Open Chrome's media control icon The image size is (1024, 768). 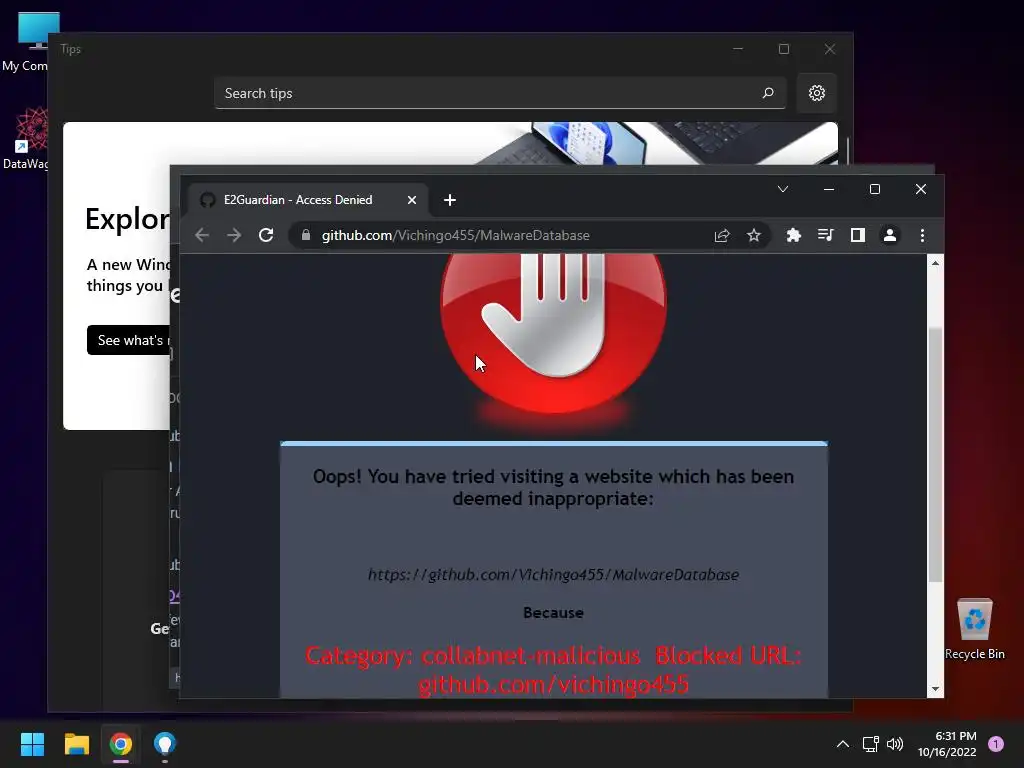(825, 235)
